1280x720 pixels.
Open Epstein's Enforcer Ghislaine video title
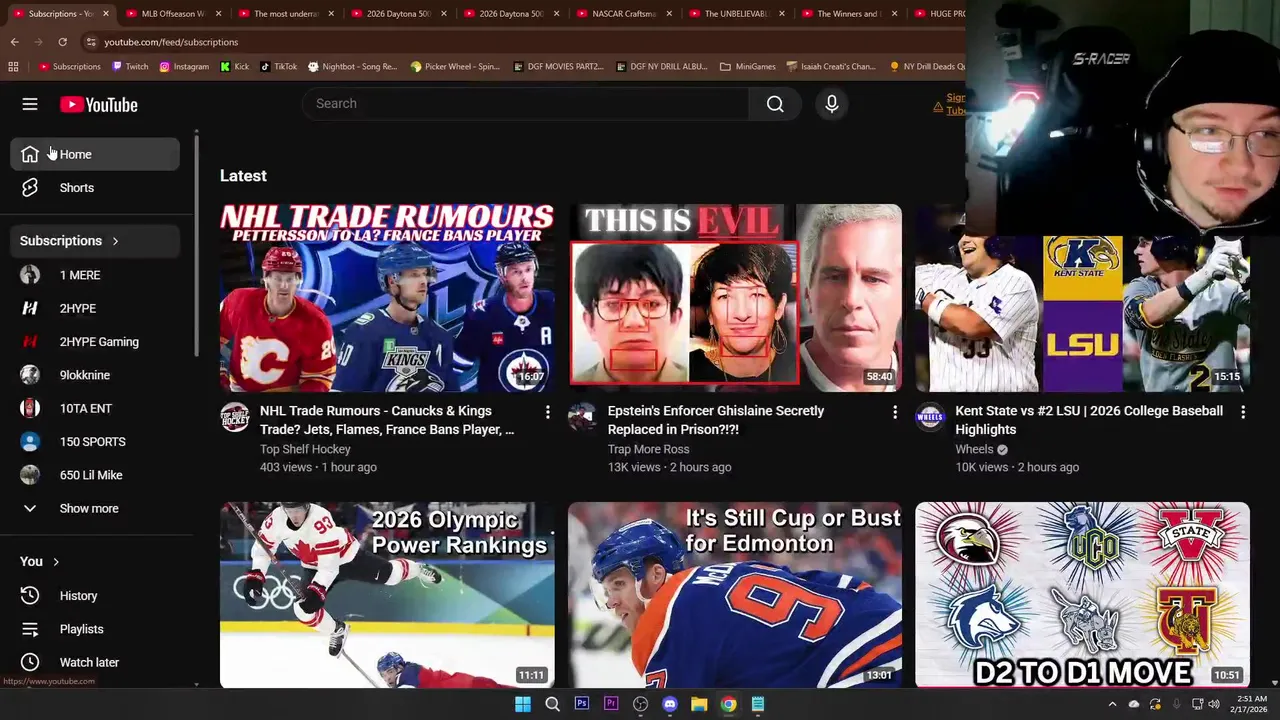[716, 420]
